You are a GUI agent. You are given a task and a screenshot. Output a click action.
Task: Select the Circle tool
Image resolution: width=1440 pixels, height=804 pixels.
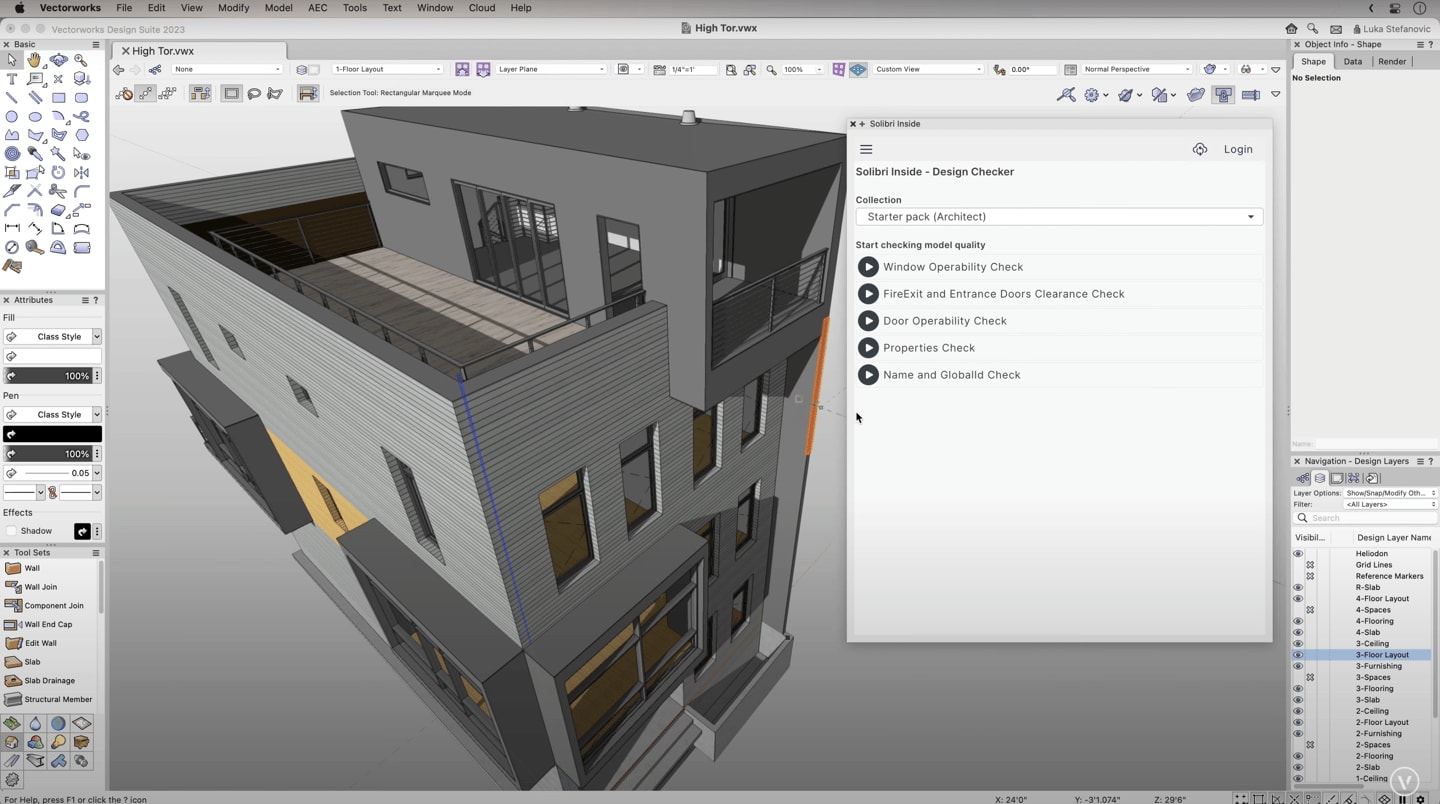[x=12, y=117]
